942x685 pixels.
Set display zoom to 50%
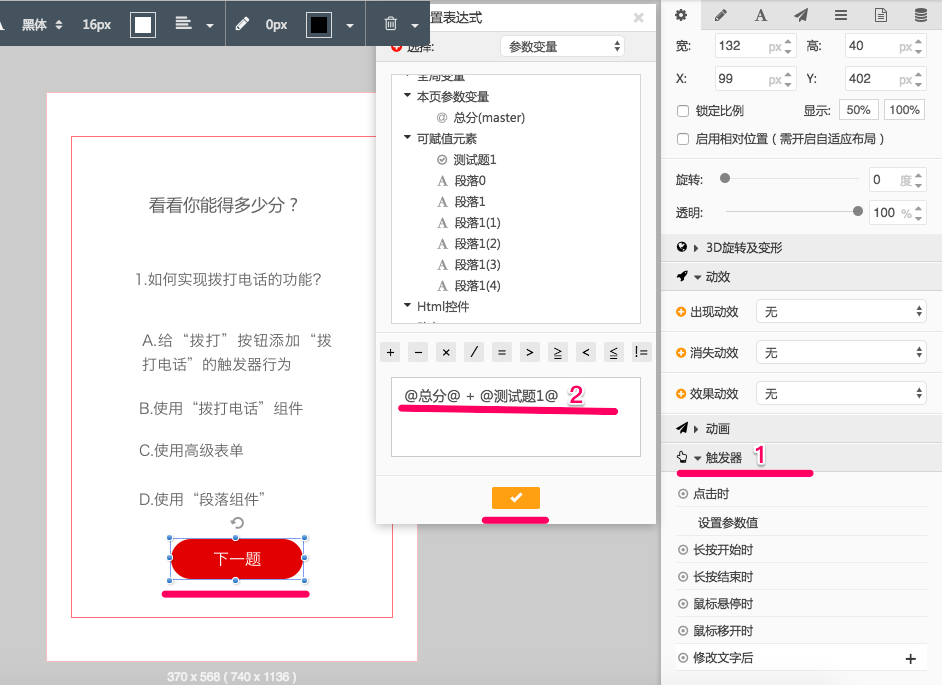point(858,110)
